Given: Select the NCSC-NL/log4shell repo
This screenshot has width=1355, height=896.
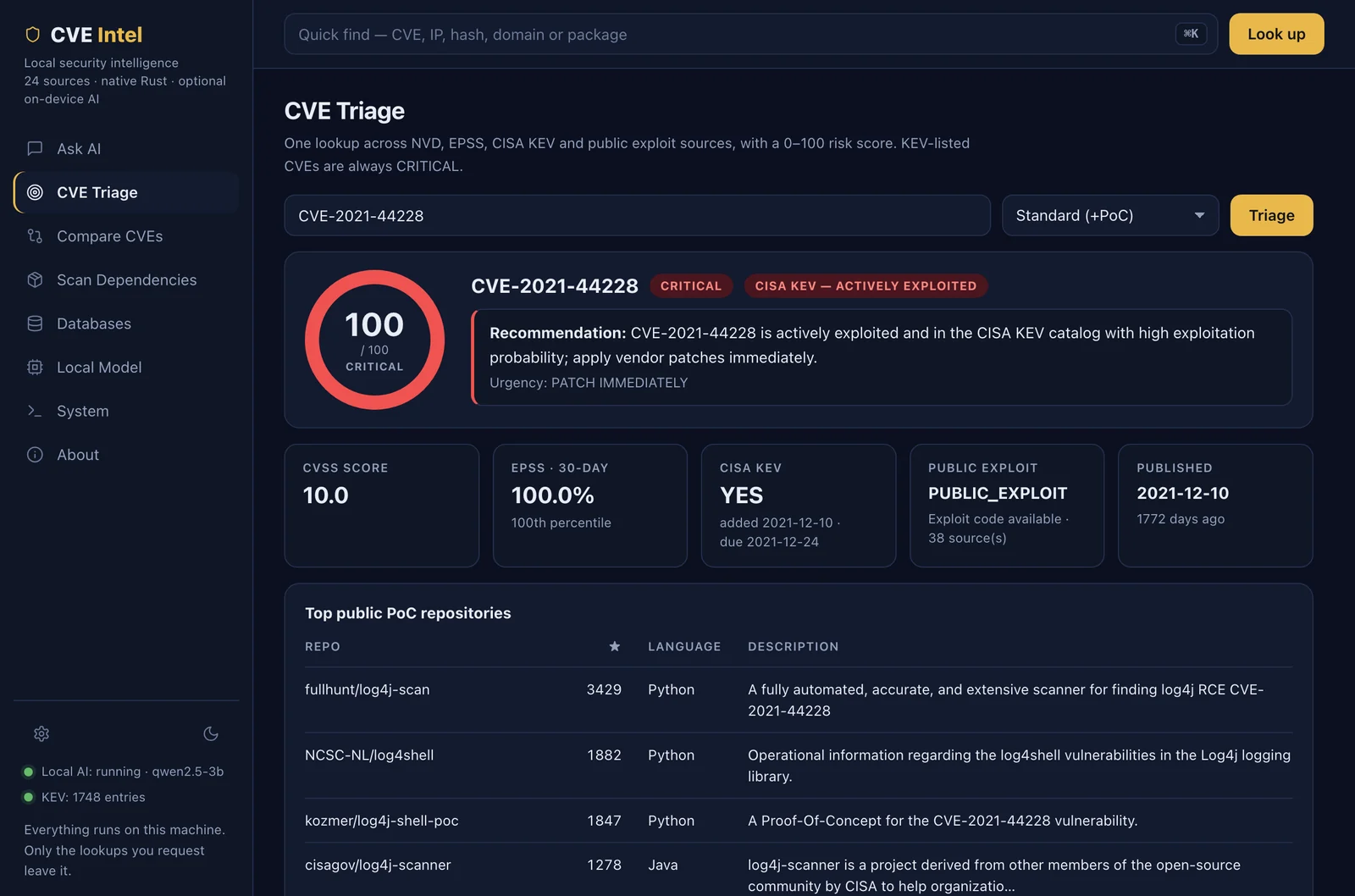Looking at the screenshot, I should (369, 755).
